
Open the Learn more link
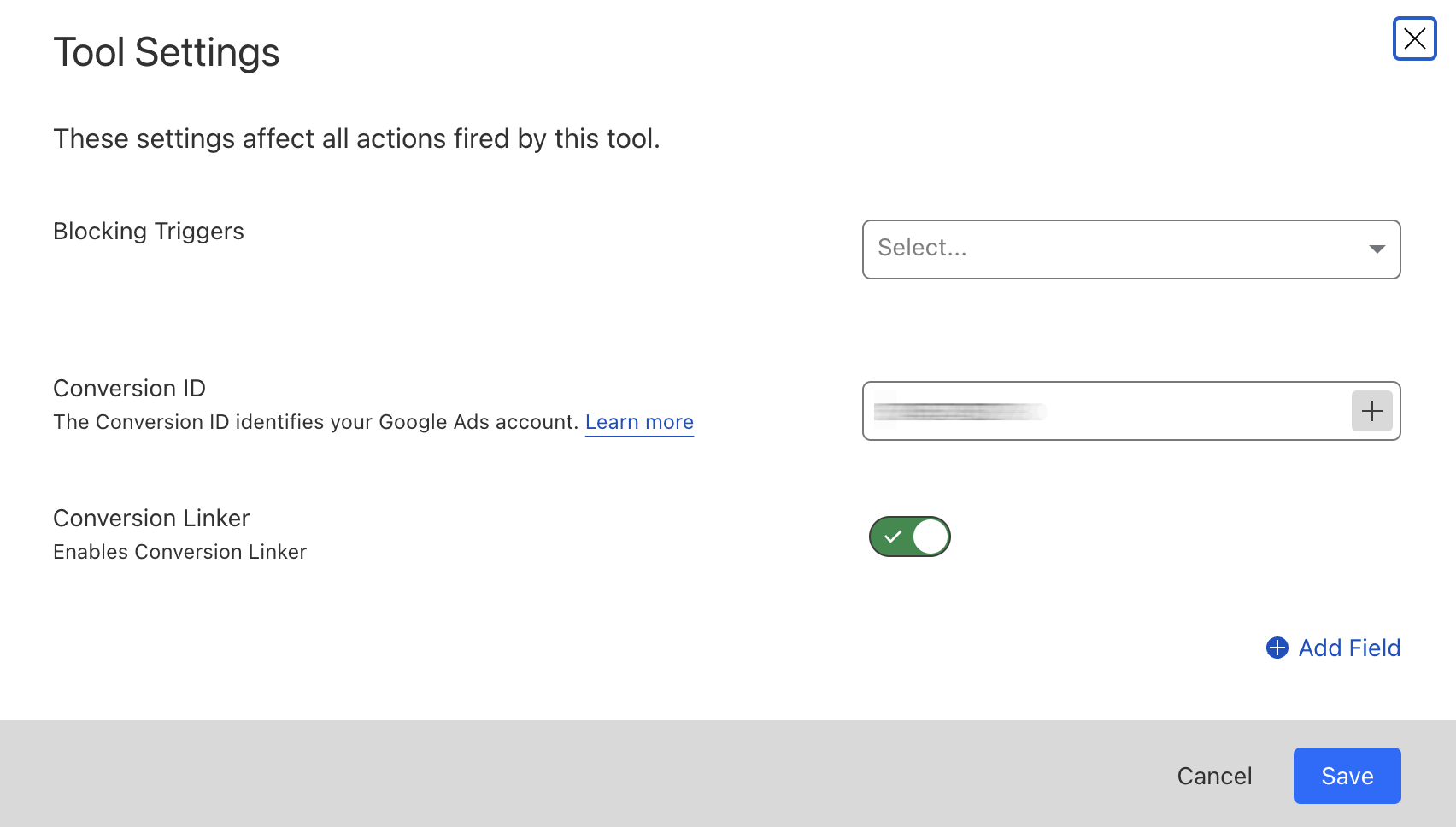[639, 422]
